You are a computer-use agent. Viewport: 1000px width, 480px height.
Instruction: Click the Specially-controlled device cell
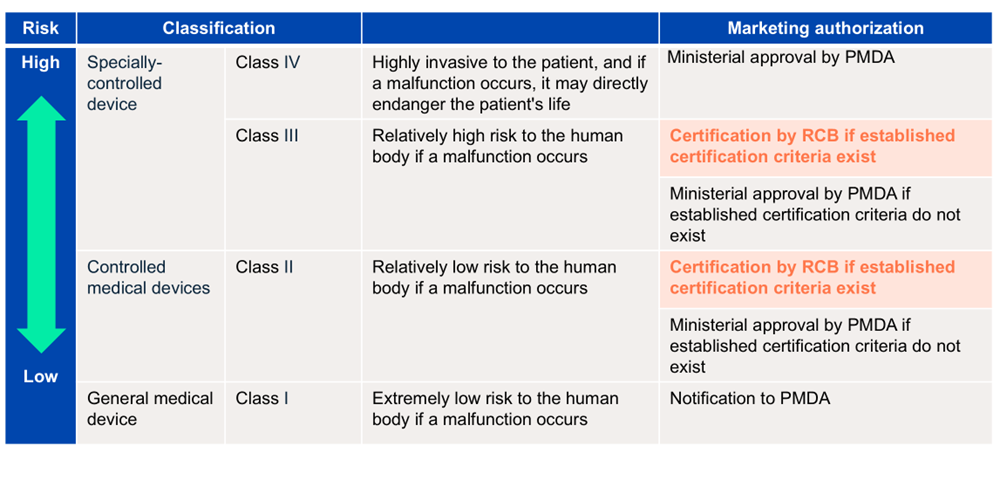coord(151,149)
